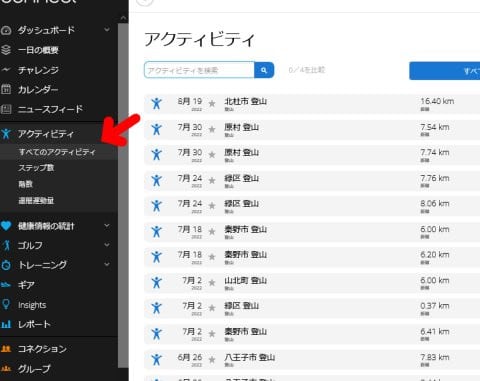Click the blue activity figure icon in sidebar
480x381 pixels.
click(6, 134)
